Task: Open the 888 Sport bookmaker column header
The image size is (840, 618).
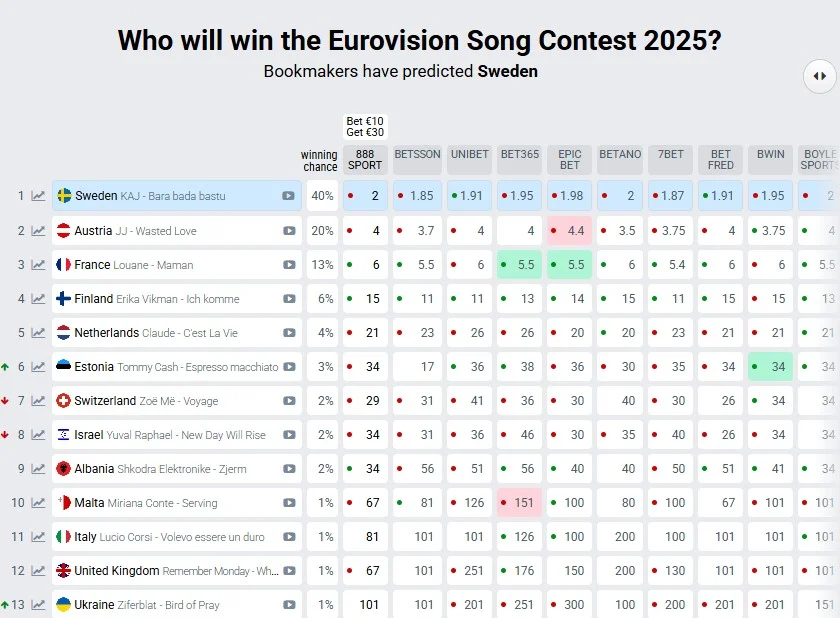Action: coord(365,159)
